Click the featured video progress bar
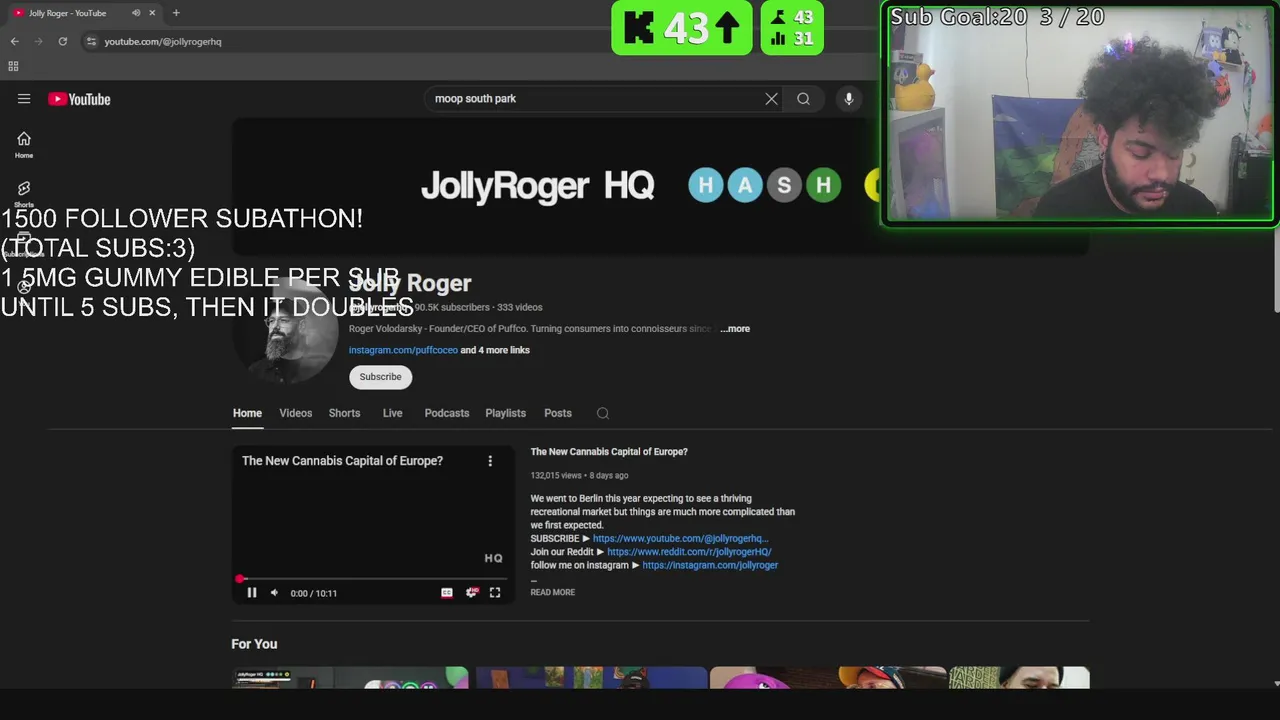Screen dimensions: 1280x720 coord(374,579)
